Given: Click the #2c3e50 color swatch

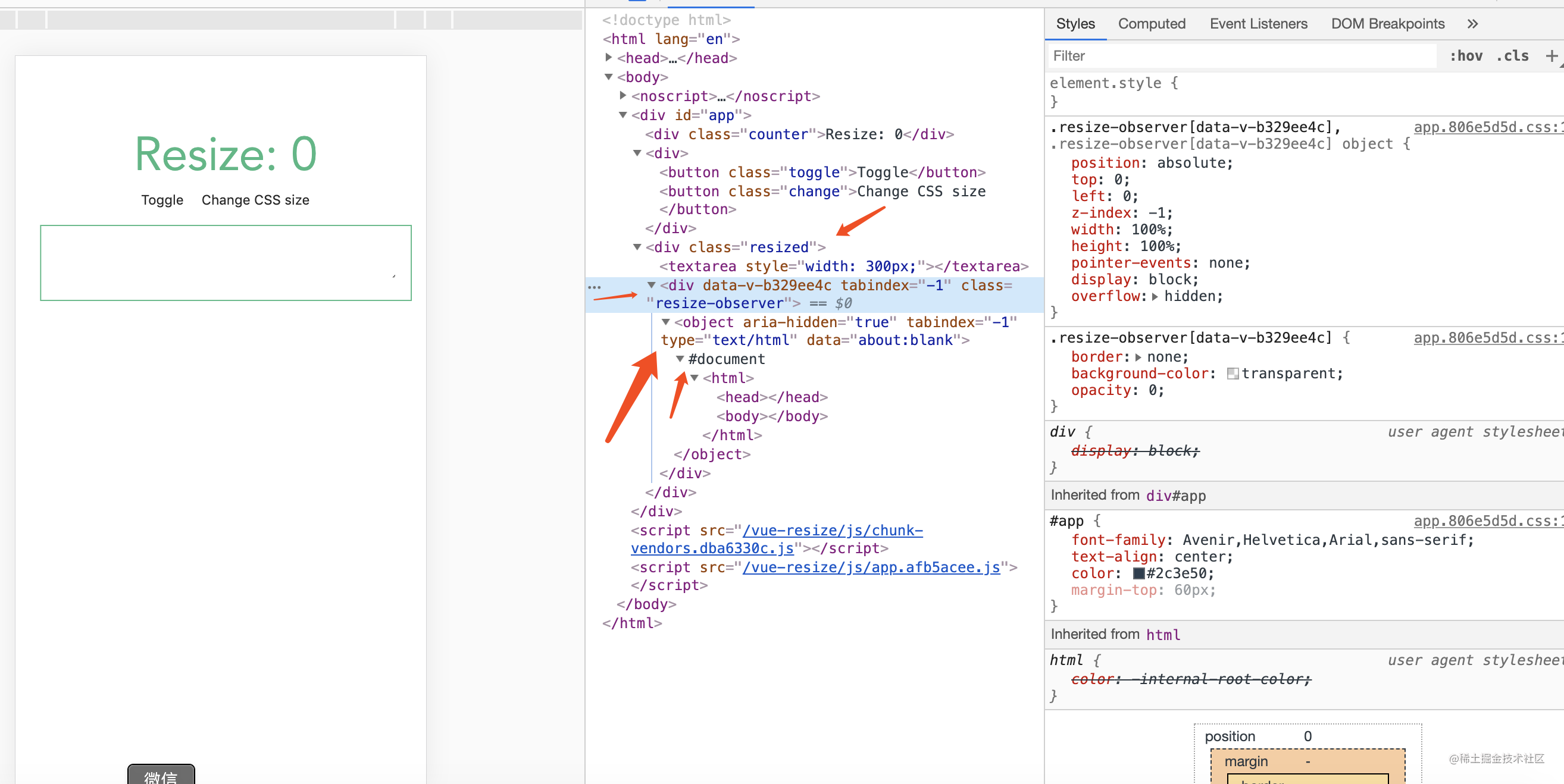Looking at the screenshot, I should 1138,573.
